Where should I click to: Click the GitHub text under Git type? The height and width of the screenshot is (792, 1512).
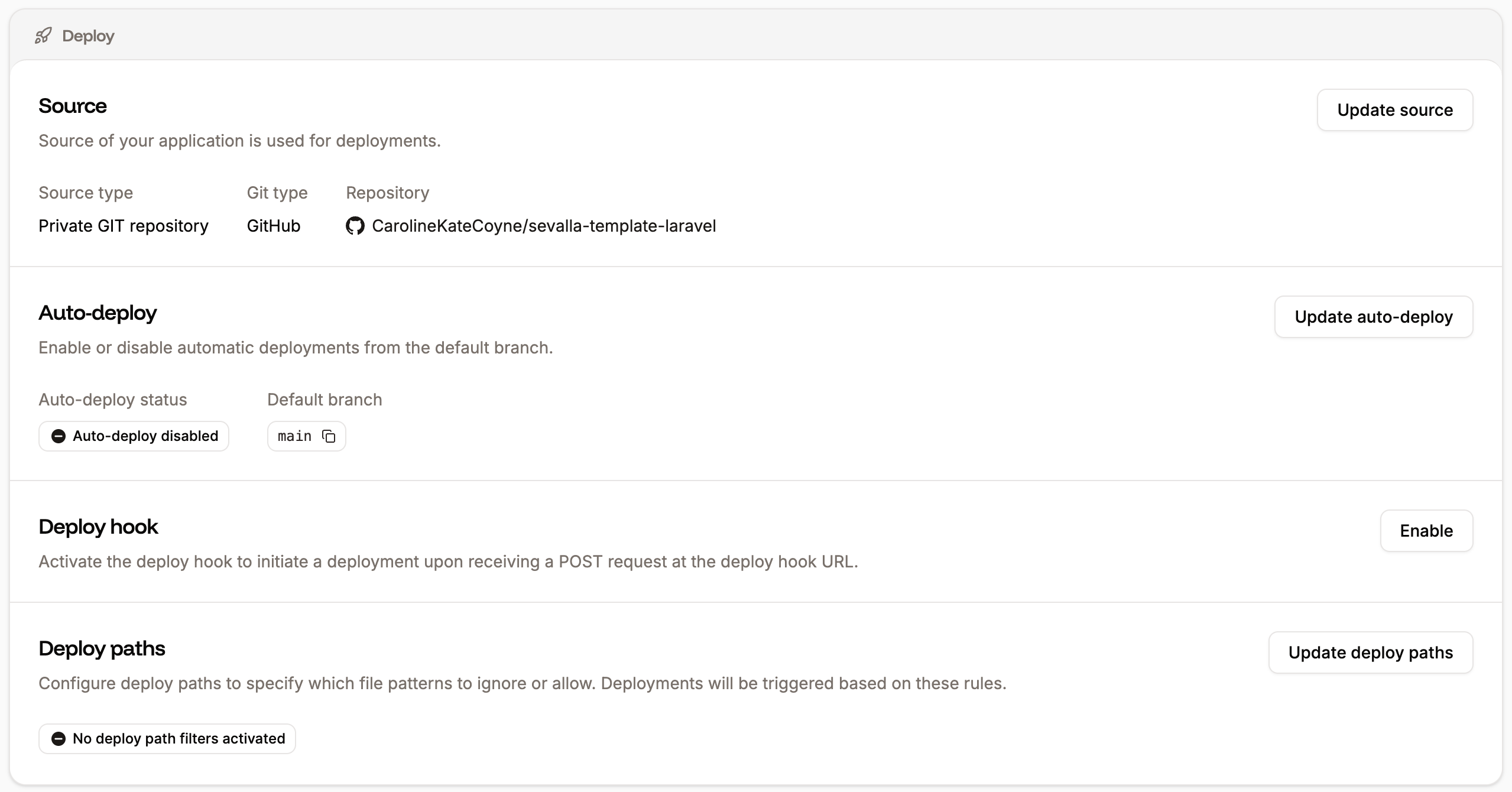(x=272, y=226)
